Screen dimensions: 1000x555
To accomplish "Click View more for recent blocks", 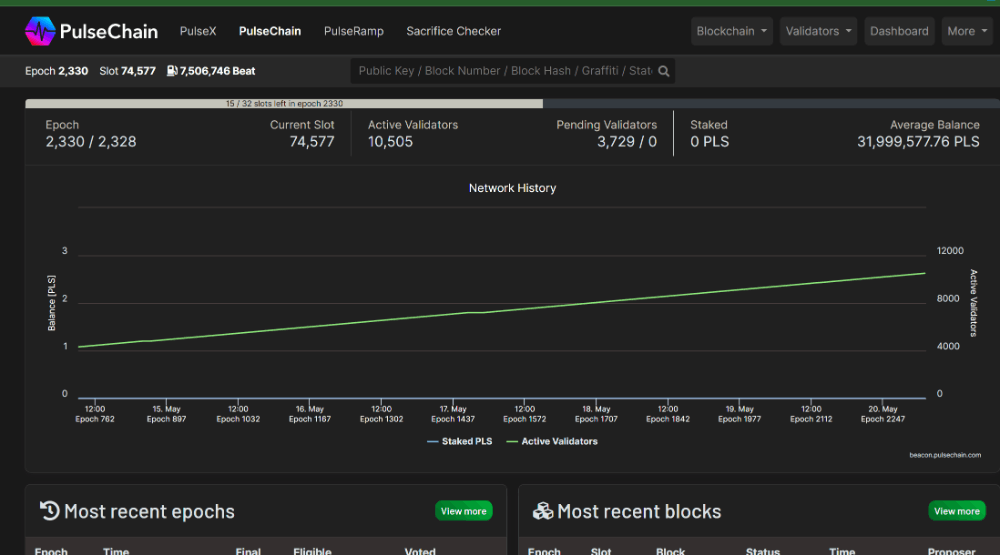I will 957,511.
